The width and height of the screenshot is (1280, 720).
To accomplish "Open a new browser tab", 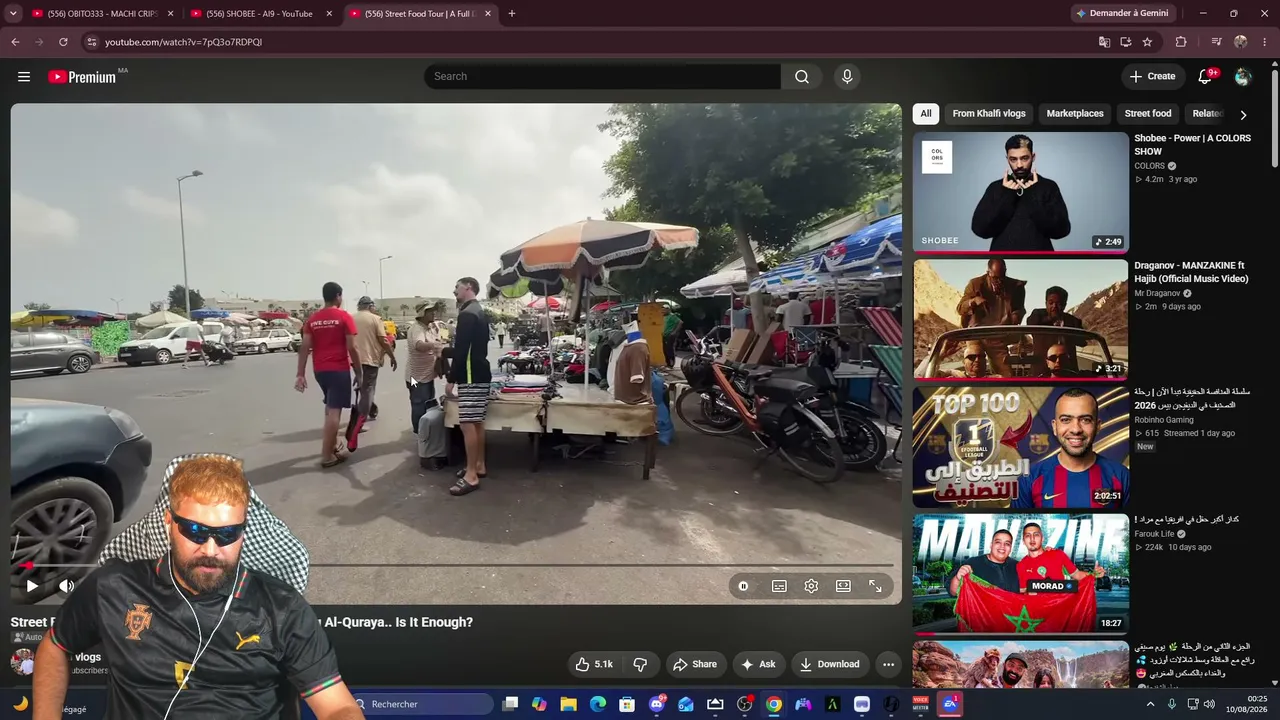I will point(512,14).
